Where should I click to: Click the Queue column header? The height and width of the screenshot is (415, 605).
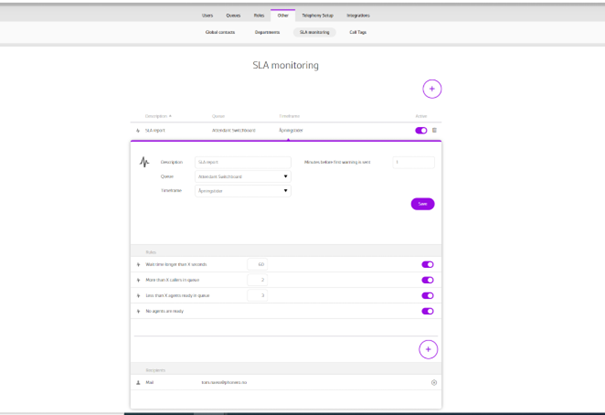pos(218,116)
